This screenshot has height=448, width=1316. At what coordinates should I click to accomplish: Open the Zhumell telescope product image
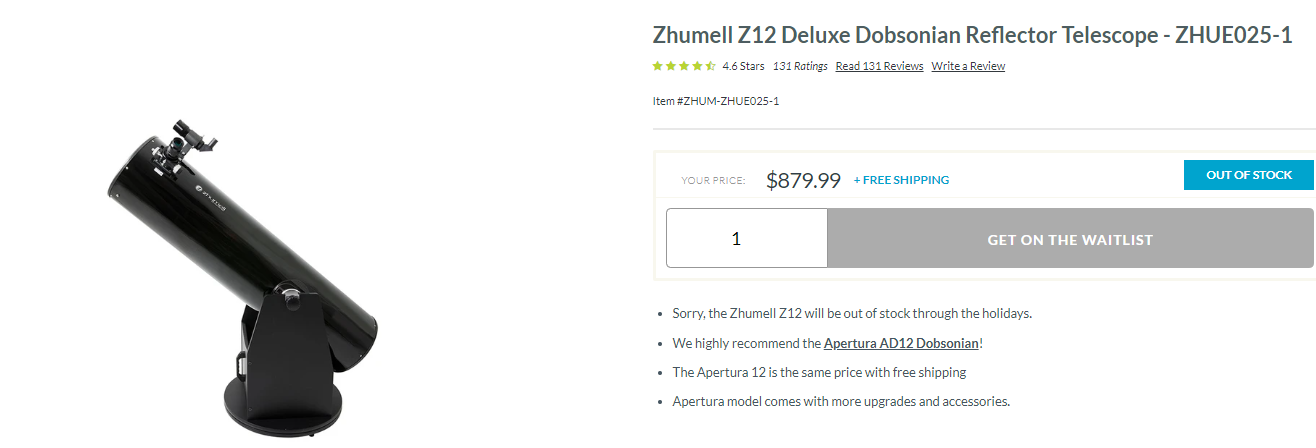[x=241, y=270]
